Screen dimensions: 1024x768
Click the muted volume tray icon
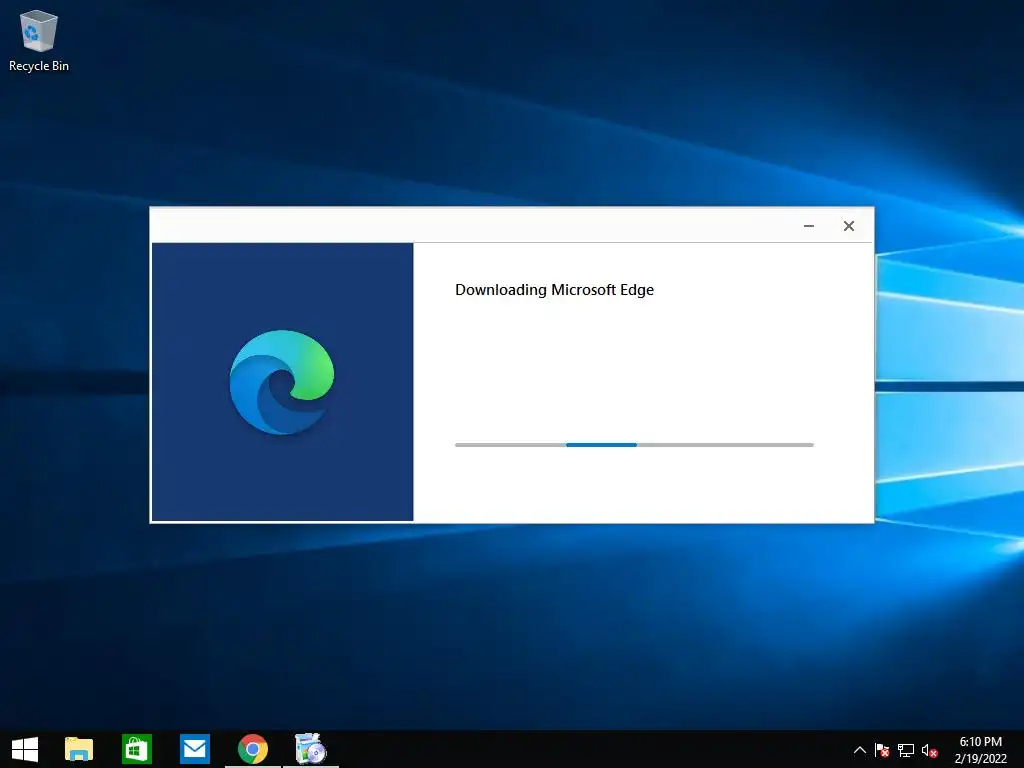coord(929,750)
